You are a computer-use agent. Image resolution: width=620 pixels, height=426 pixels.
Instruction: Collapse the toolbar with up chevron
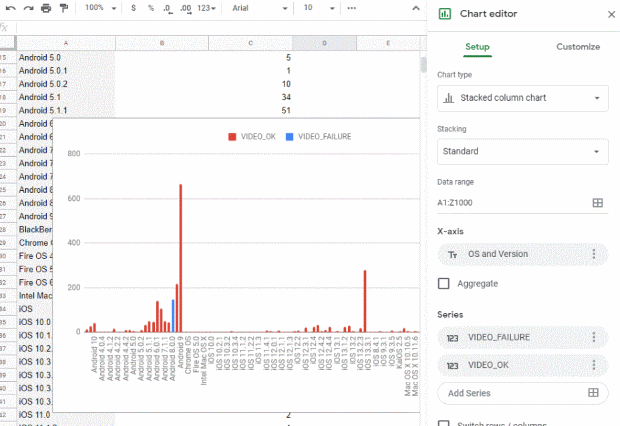[x=416, y=8]
